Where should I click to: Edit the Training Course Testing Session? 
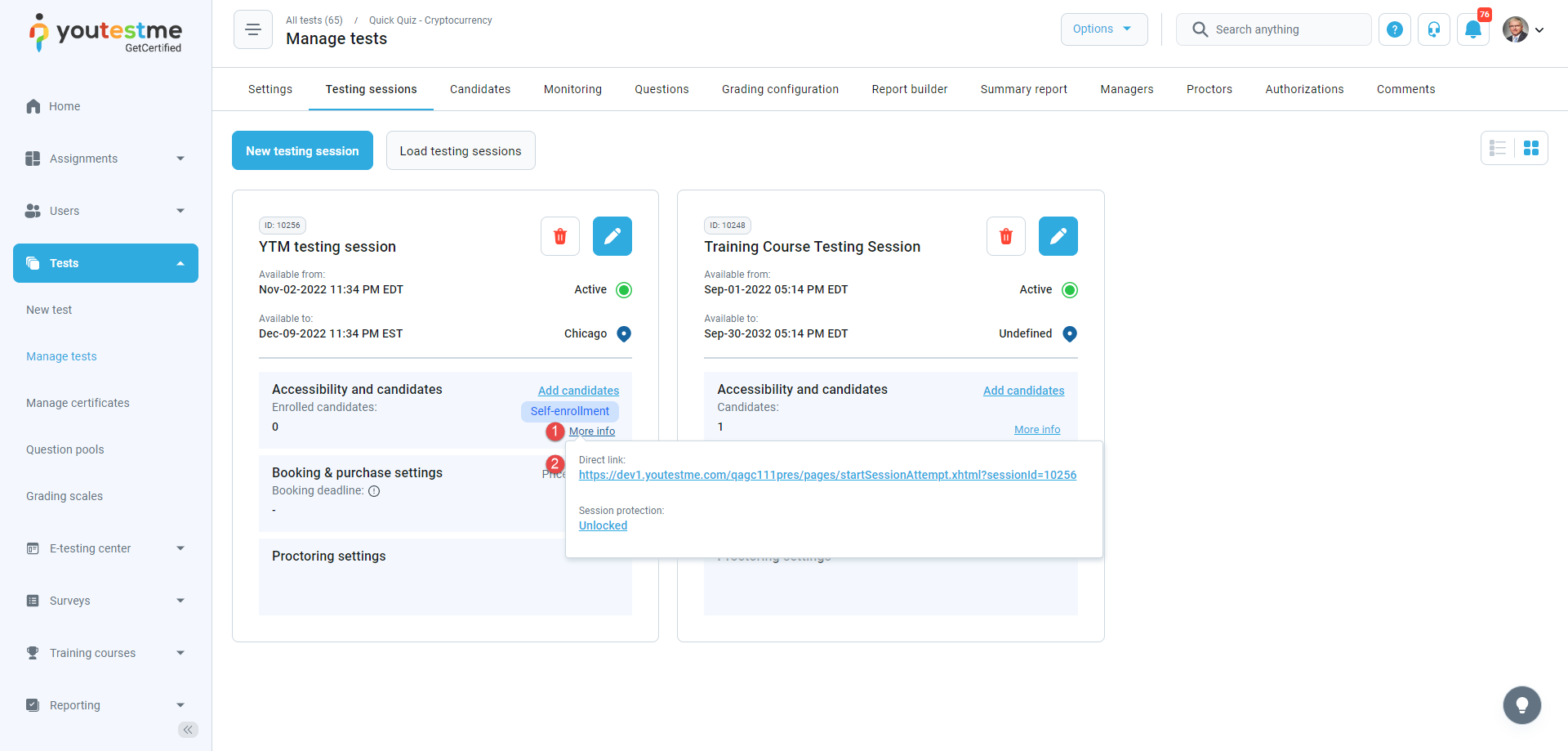[1058, 236]
